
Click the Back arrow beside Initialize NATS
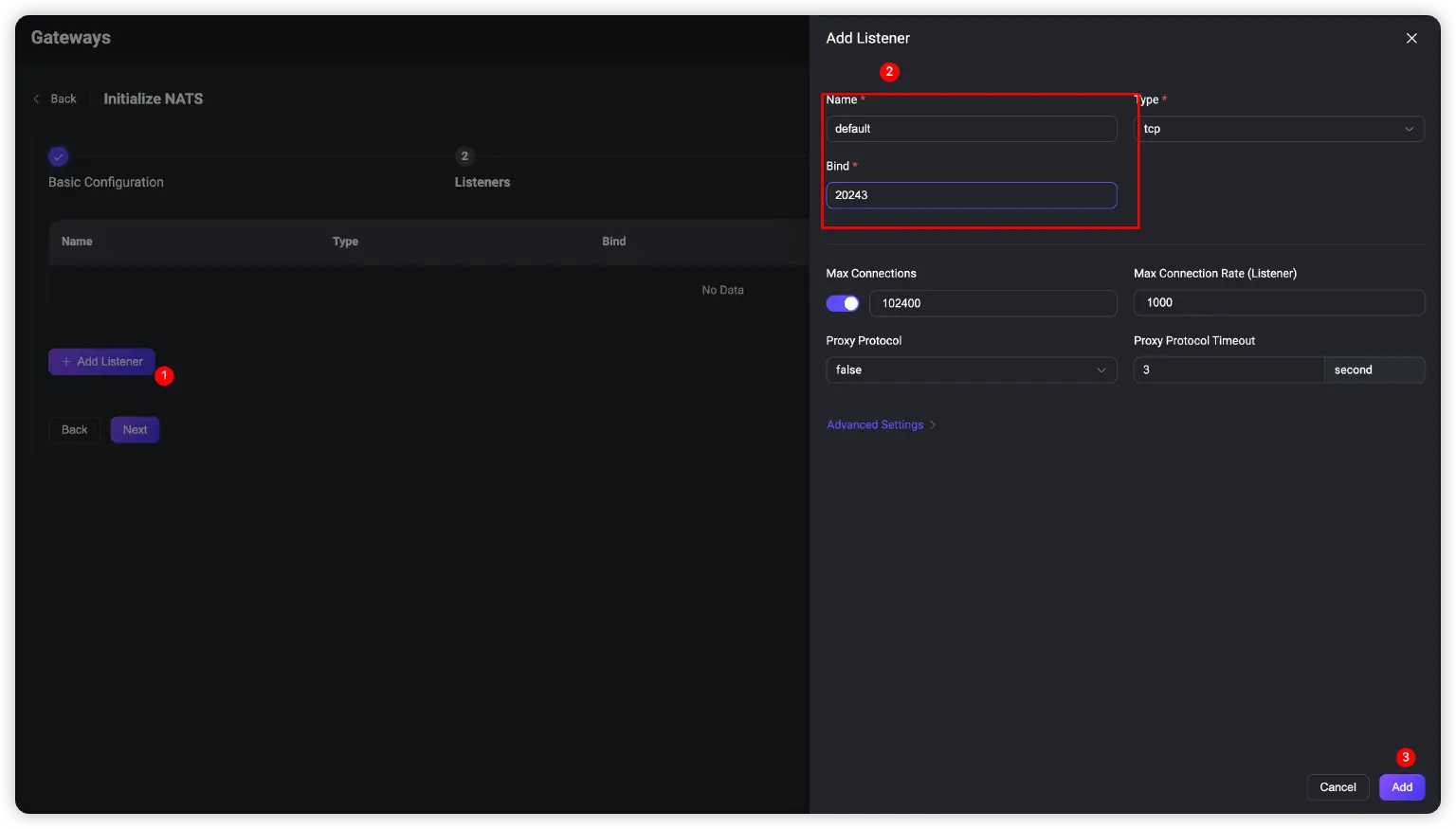[x=37, y=99]
